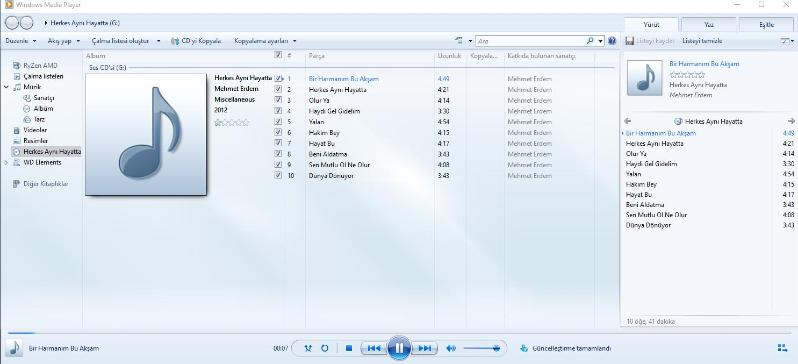Uncheck the checkbox for Dünya Dönüyor
This screenshot has height=364, width=798.
click(278, 175)
